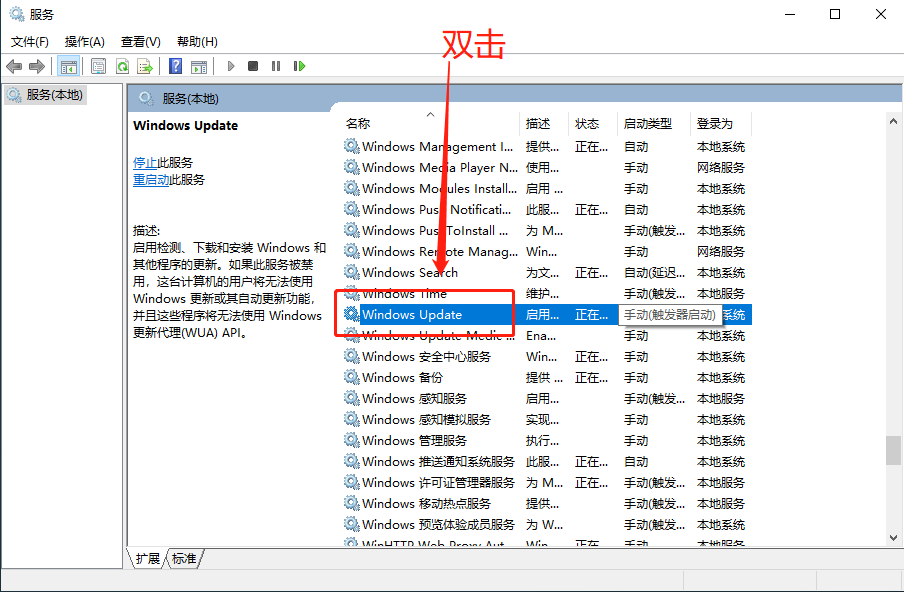Click the Forward arrow toolbar icon

[x=37, y=66]
